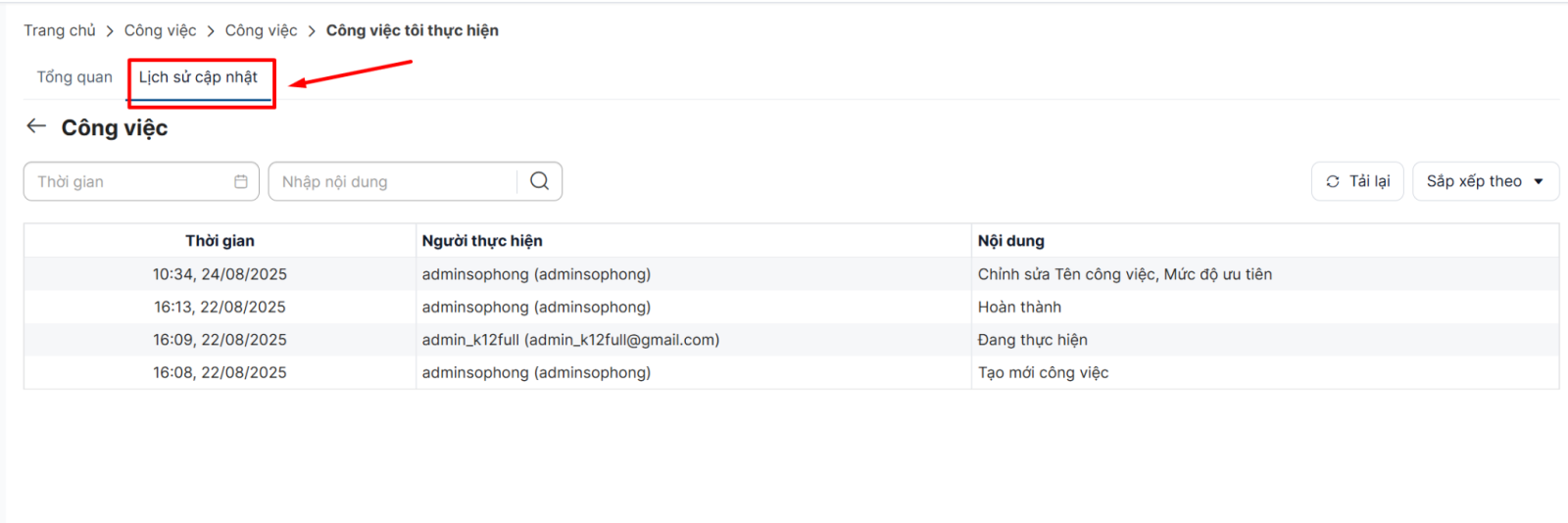Open the second Công việc breadcrumb
This screenshot has width=1568, height=523.
(261, 30)
